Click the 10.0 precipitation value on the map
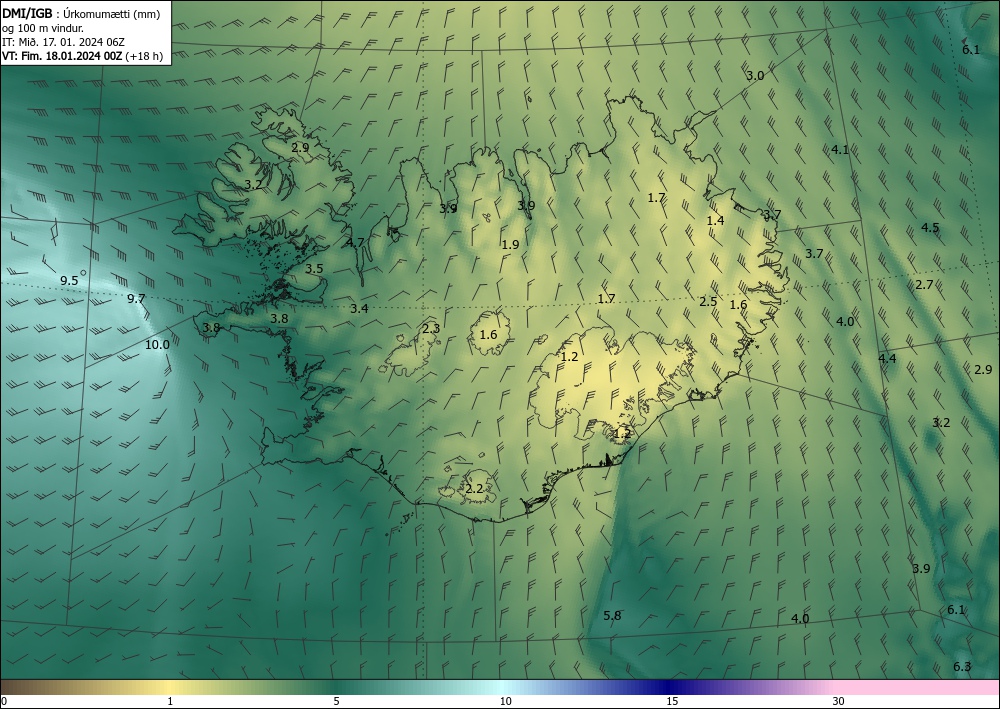Image resolution: width=1000 pixels, height=709 pixels. pos(158,345)
